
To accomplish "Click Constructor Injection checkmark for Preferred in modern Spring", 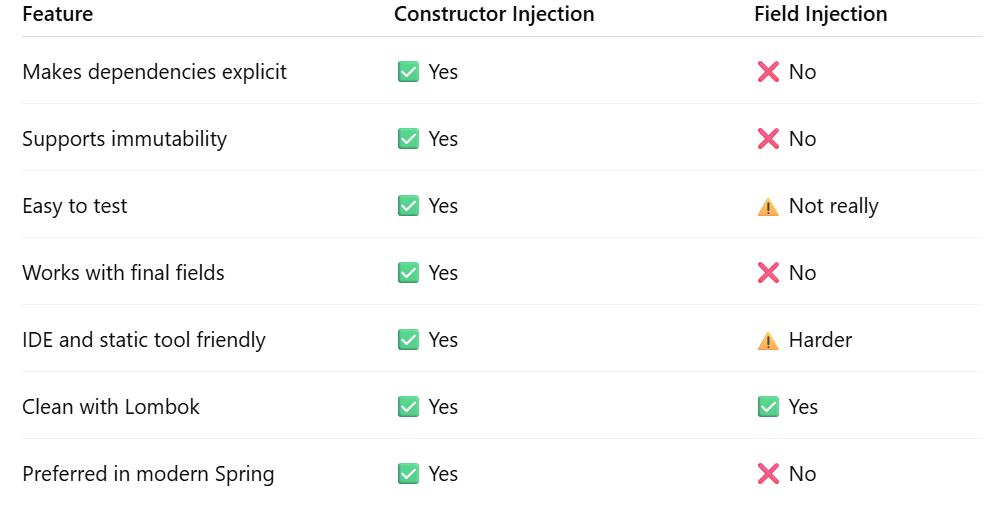I will pos(408,474).
